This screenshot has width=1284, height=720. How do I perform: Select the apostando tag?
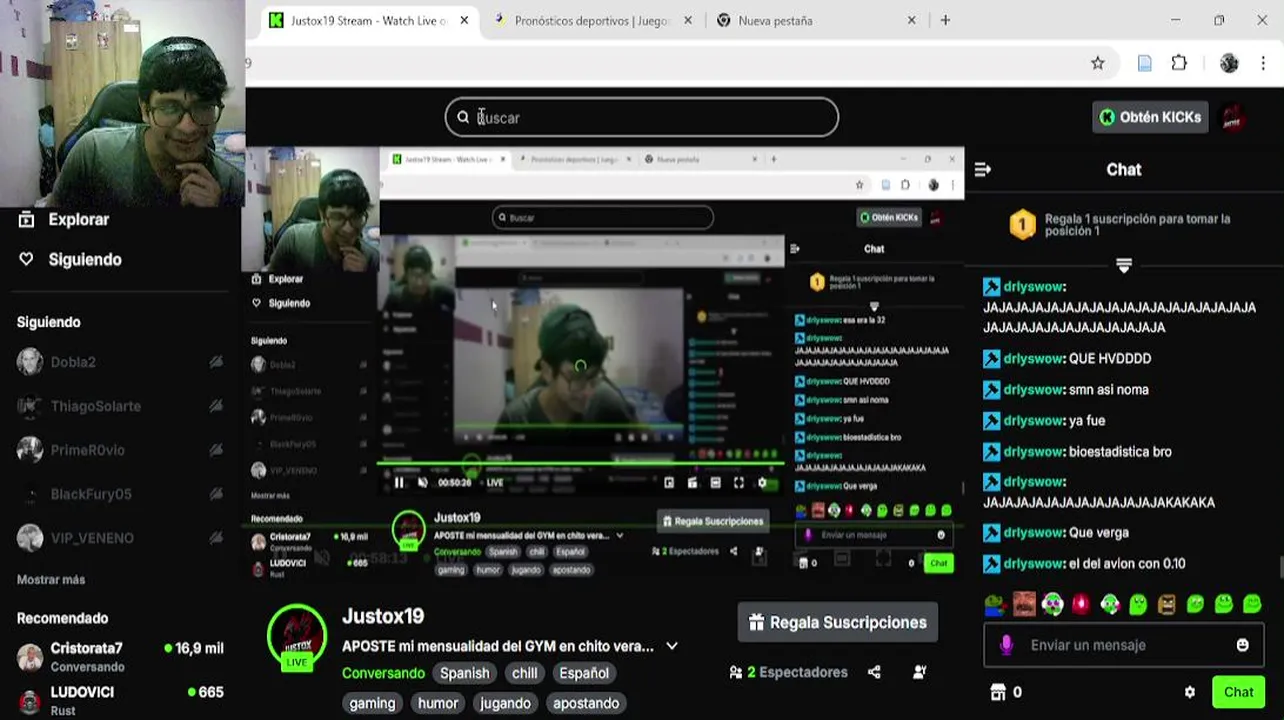586,703
